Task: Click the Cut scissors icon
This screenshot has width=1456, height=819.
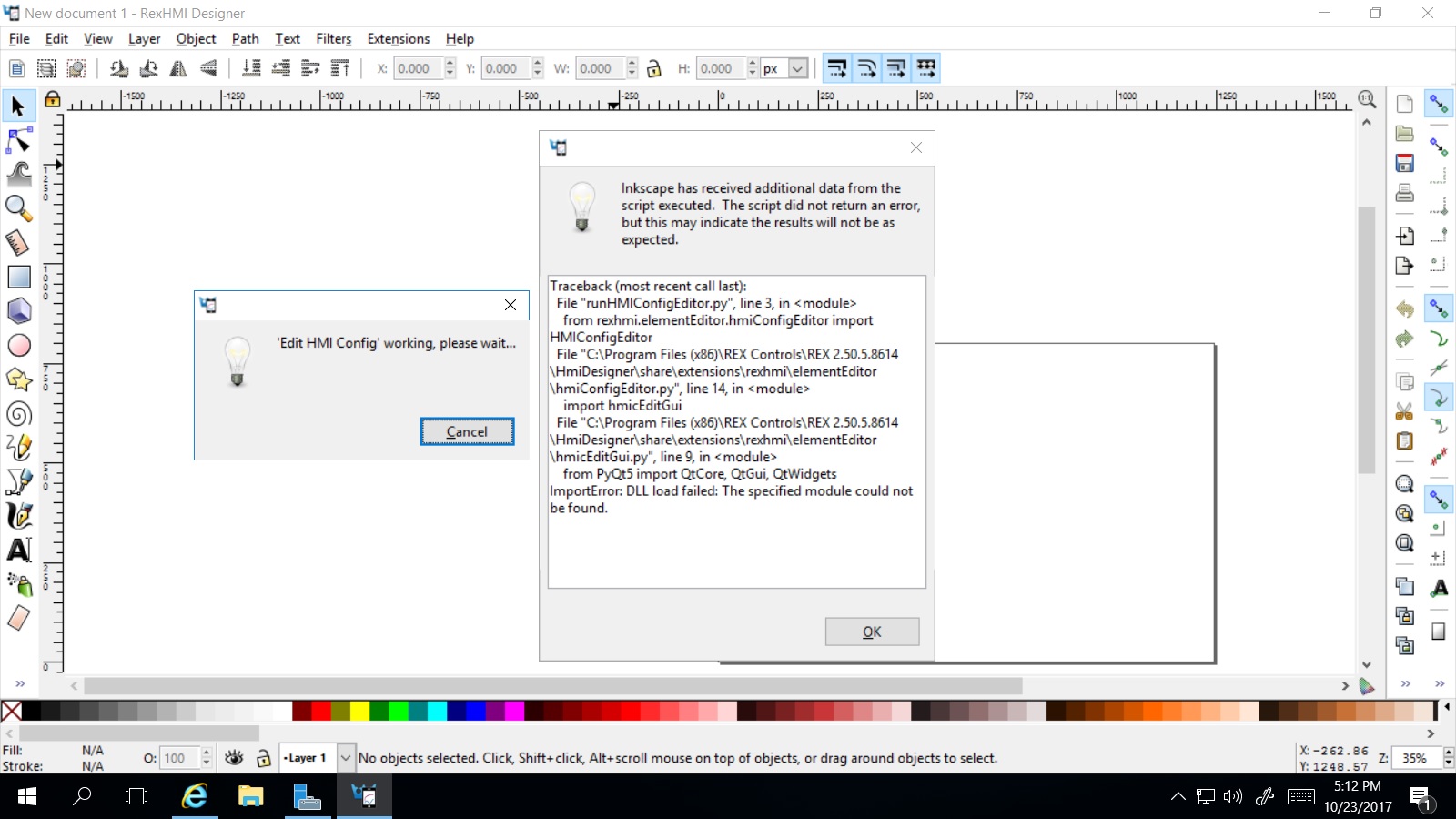Action: click(1405, 411)
